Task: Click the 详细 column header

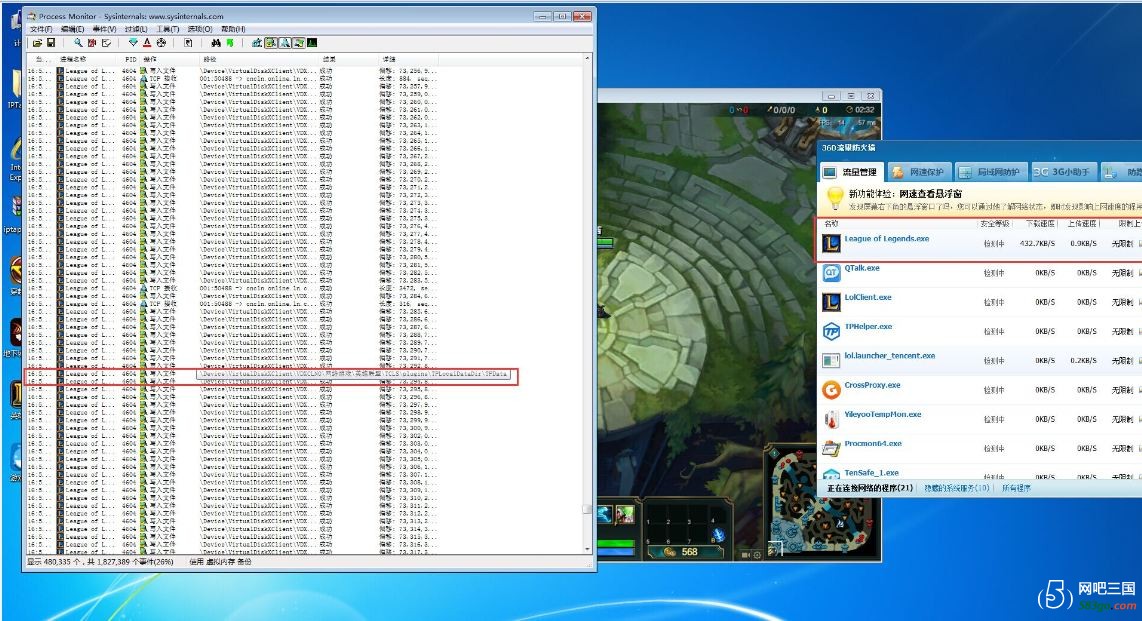Action: coord(389,59)
